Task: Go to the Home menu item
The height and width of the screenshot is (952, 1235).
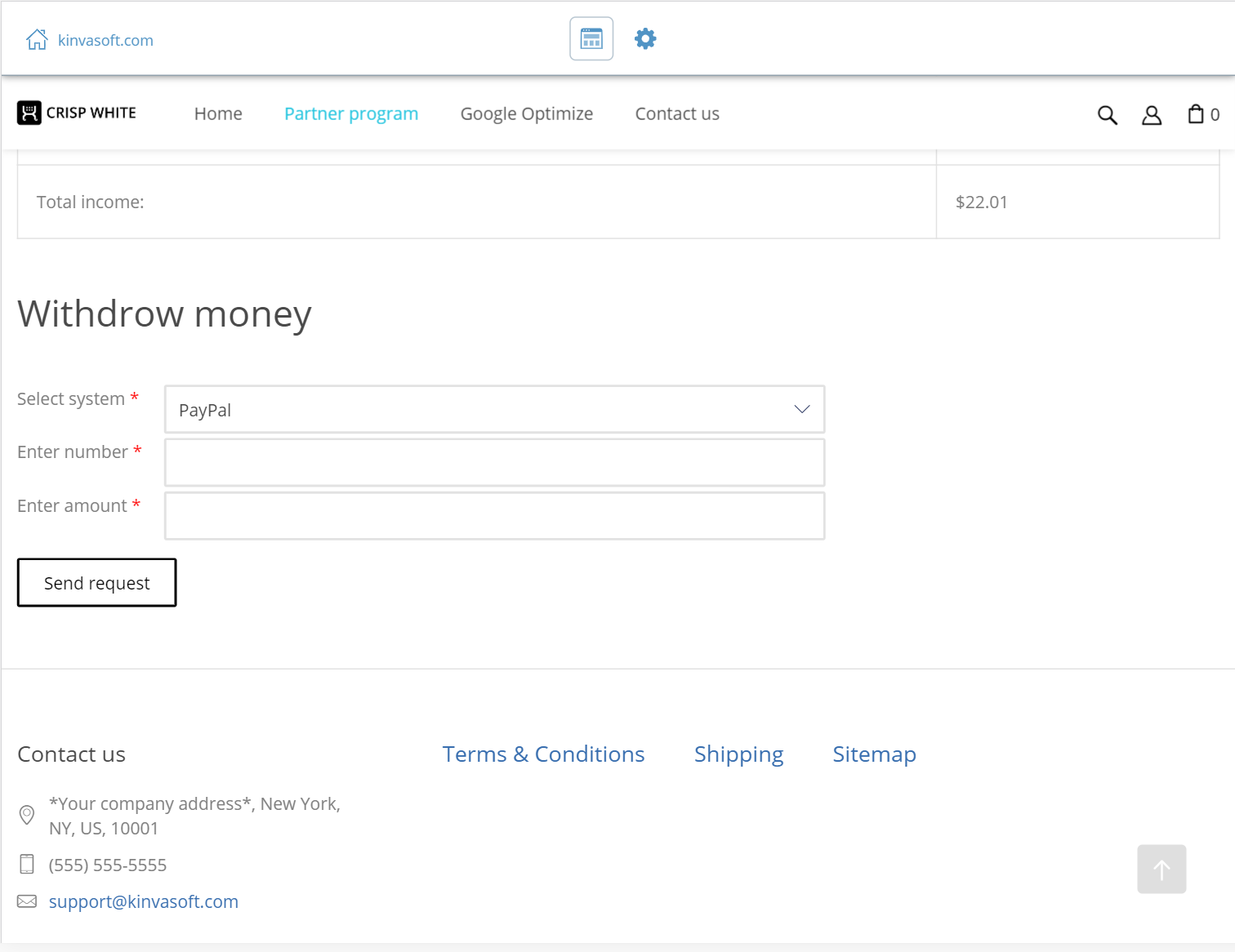Action: pos(218,113)
